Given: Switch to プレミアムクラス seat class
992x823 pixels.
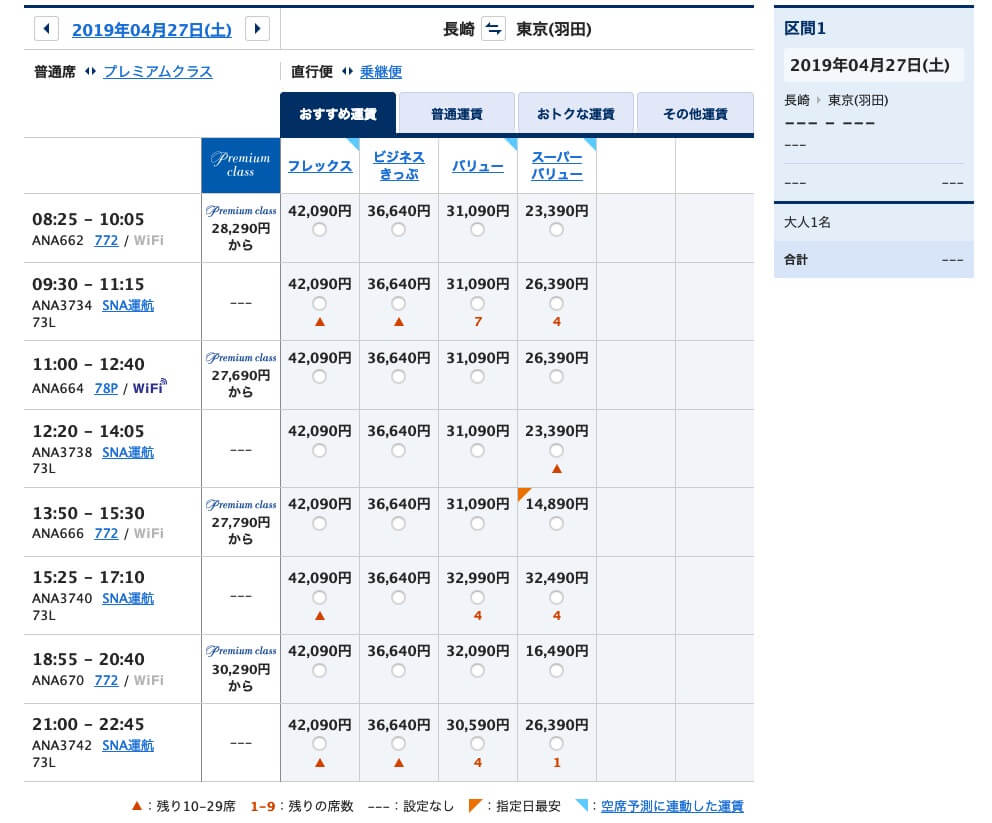Looking at the screenshot, I should (x=158, y=71).
